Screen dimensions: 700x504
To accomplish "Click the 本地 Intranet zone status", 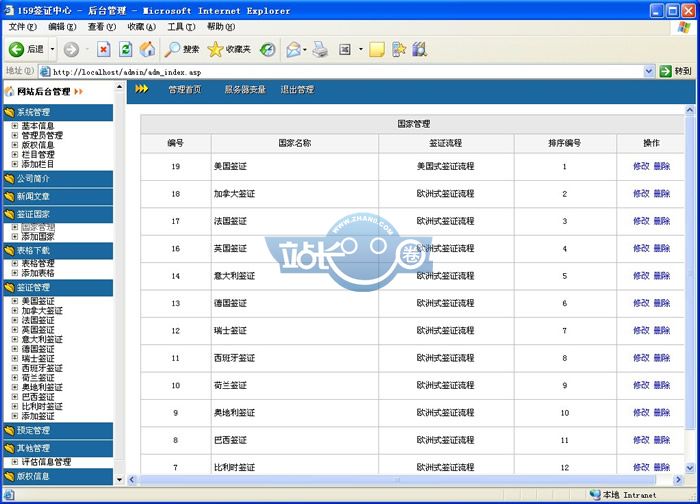I will point(623,495).
